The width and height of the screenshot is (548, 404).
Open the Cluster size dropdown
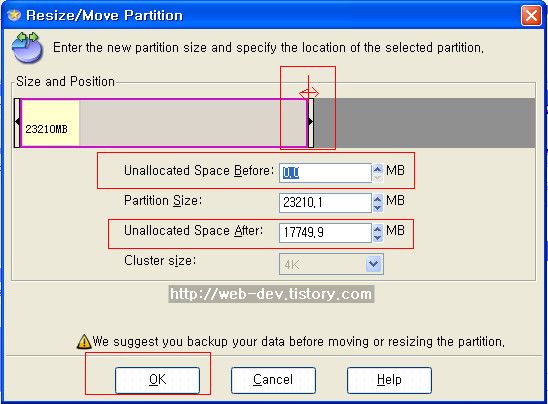pyautogui.click(x=374, y=264)
